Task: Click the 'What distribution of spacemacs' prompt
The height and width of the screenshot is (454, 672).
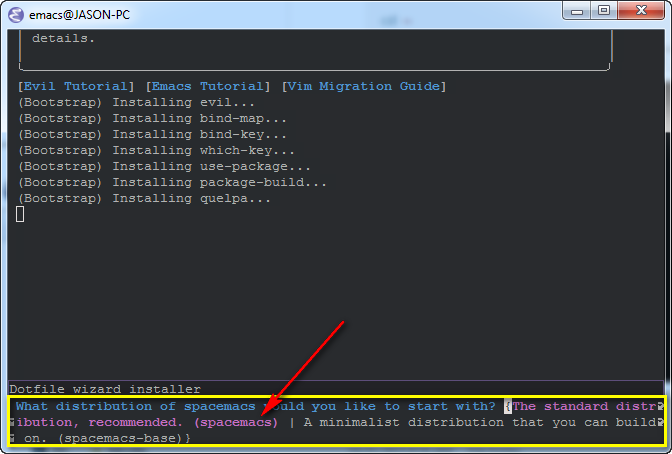Action: [255, 406]
